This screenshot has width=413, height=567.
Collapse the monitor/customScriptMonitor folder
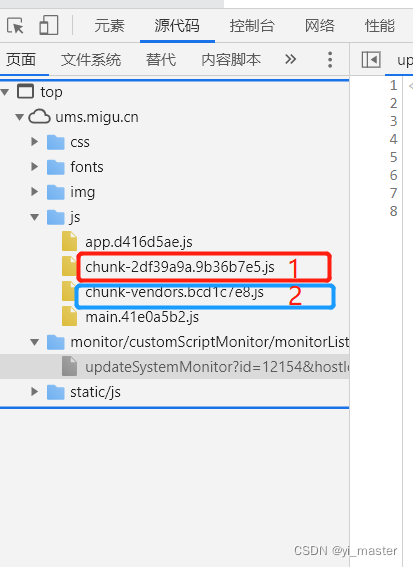tap(35, 342)
